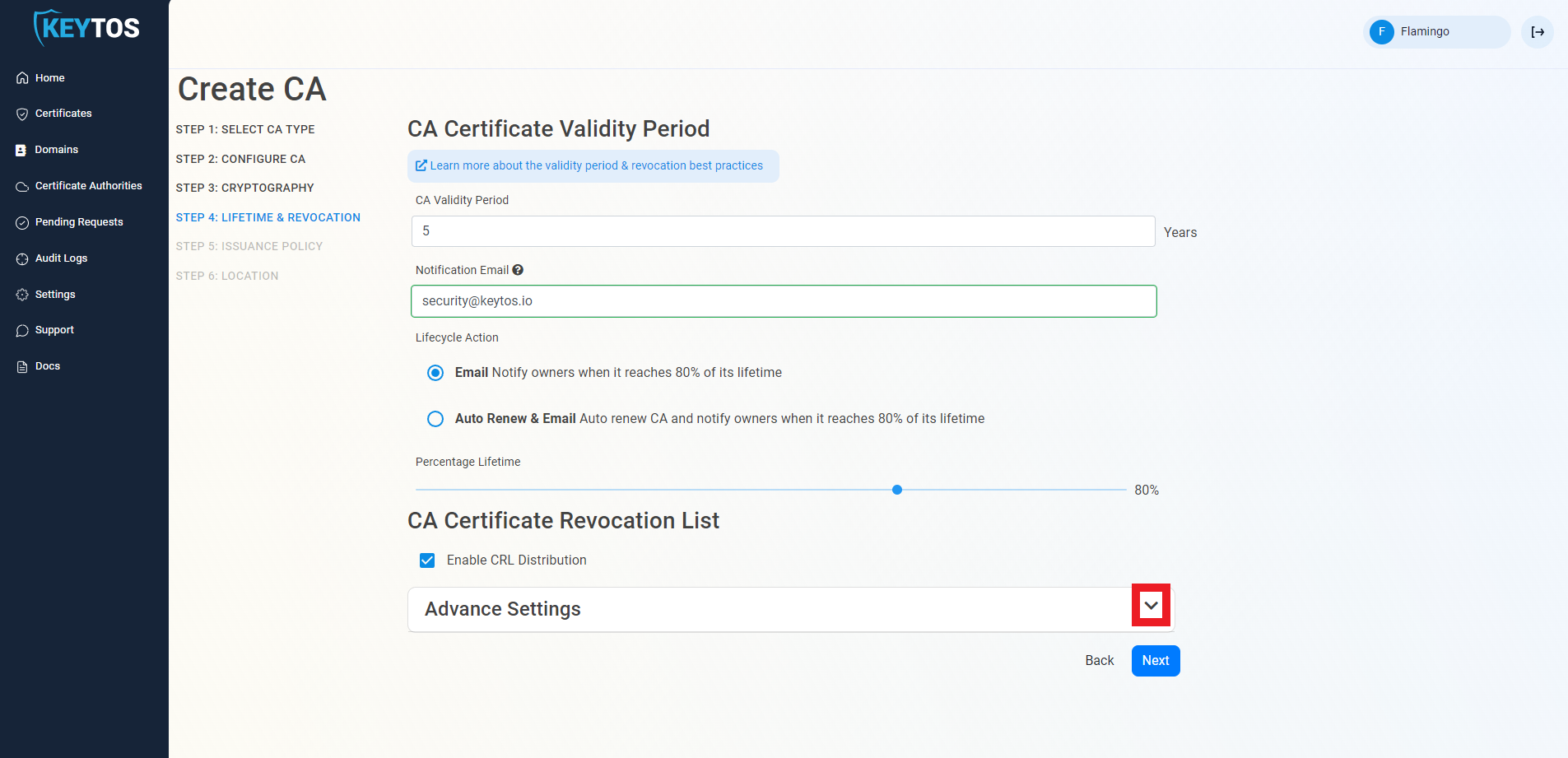This screenshot has width=1568, height=758.
Task: Go to Step 1: Select CA Type
Action: pos(245,129)
